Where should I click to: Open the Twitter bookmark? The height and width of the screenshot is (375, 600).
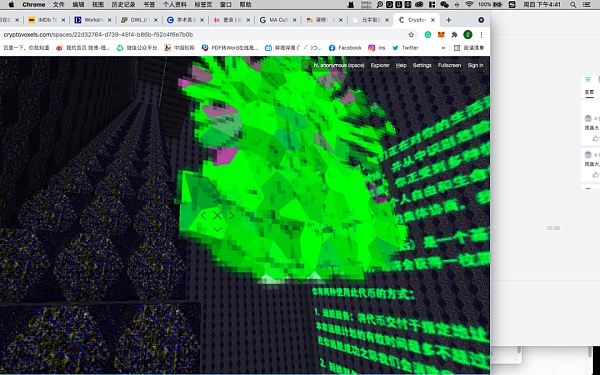tap(405, 48)
